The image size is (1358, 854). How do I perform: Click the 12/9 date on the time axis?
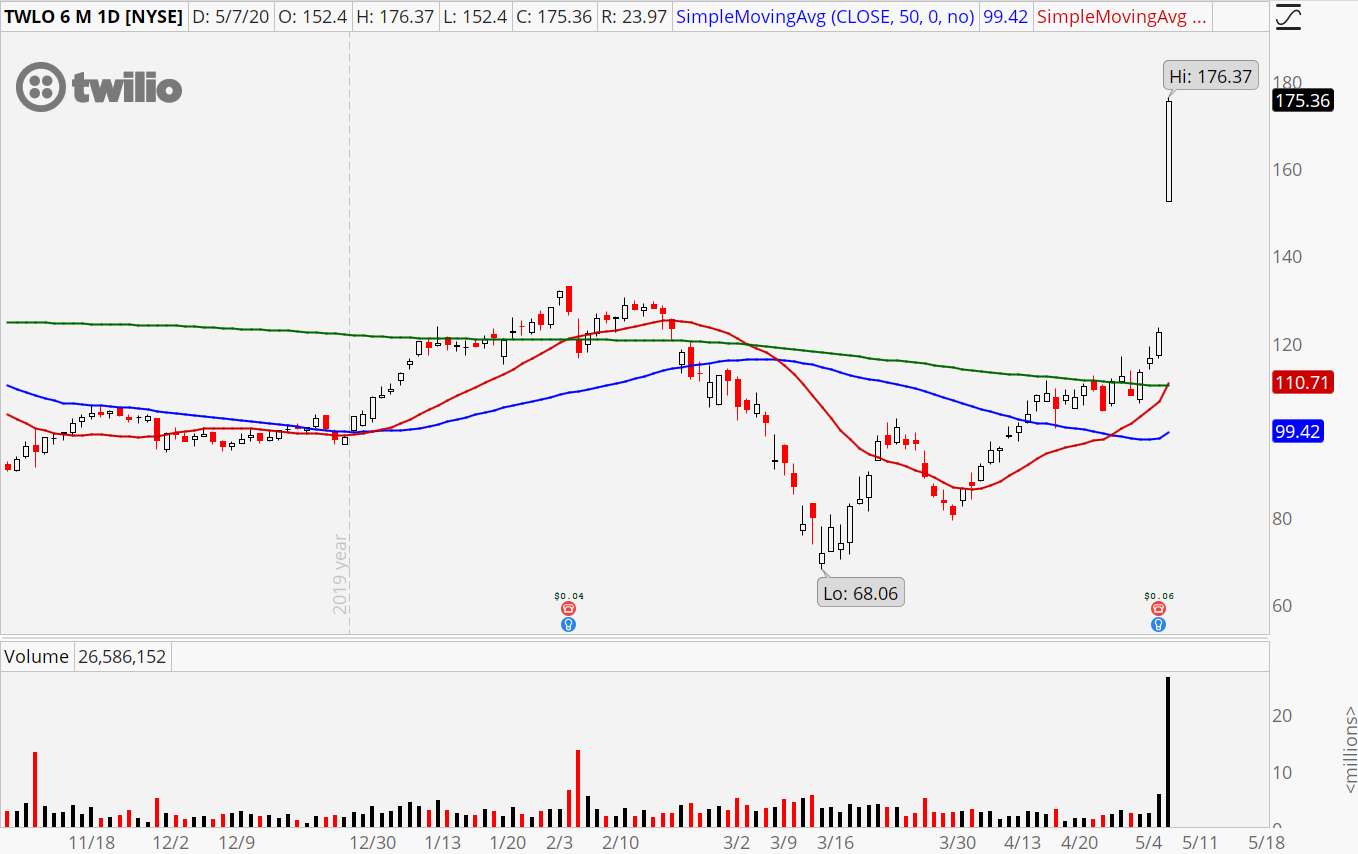(237, 842)
